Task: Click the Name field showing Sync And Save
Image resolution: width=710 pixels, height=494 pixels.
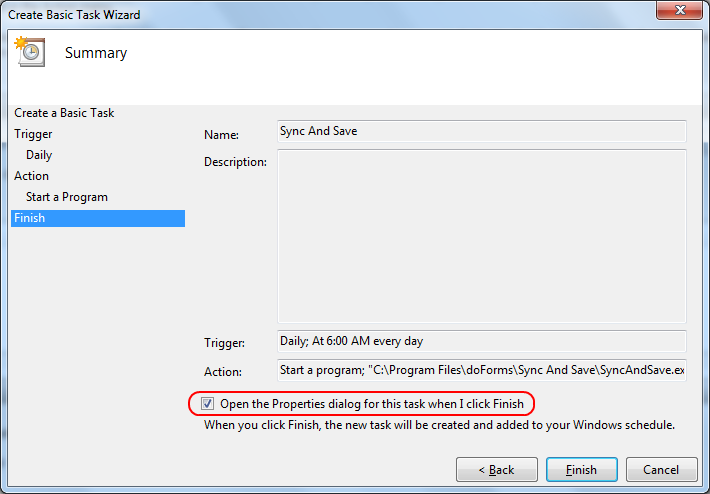Action: [481, 132]
